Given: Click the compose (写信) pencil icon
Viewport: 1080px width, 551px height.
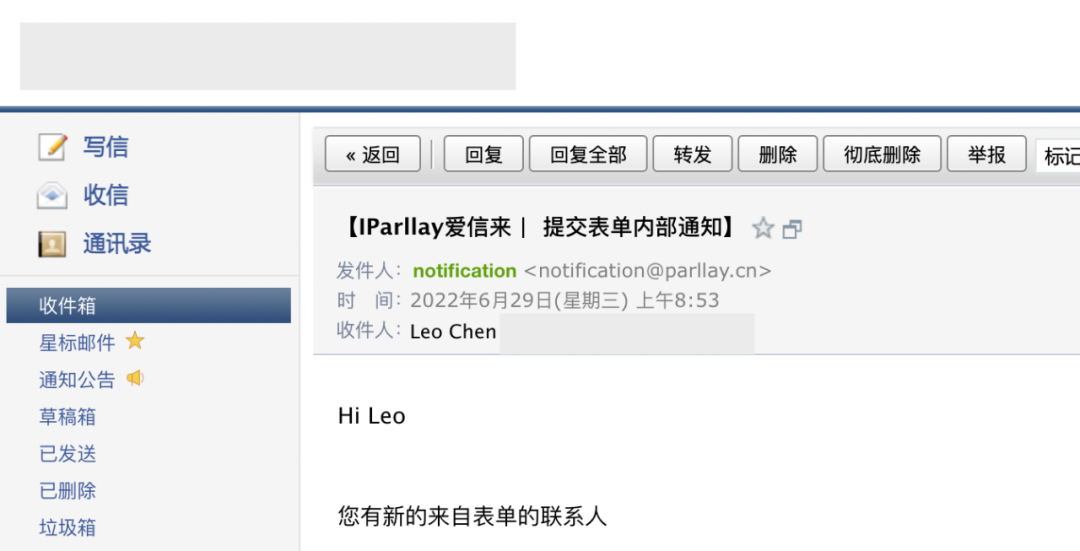Looking at the screenshot, I should tap(52, 147).
